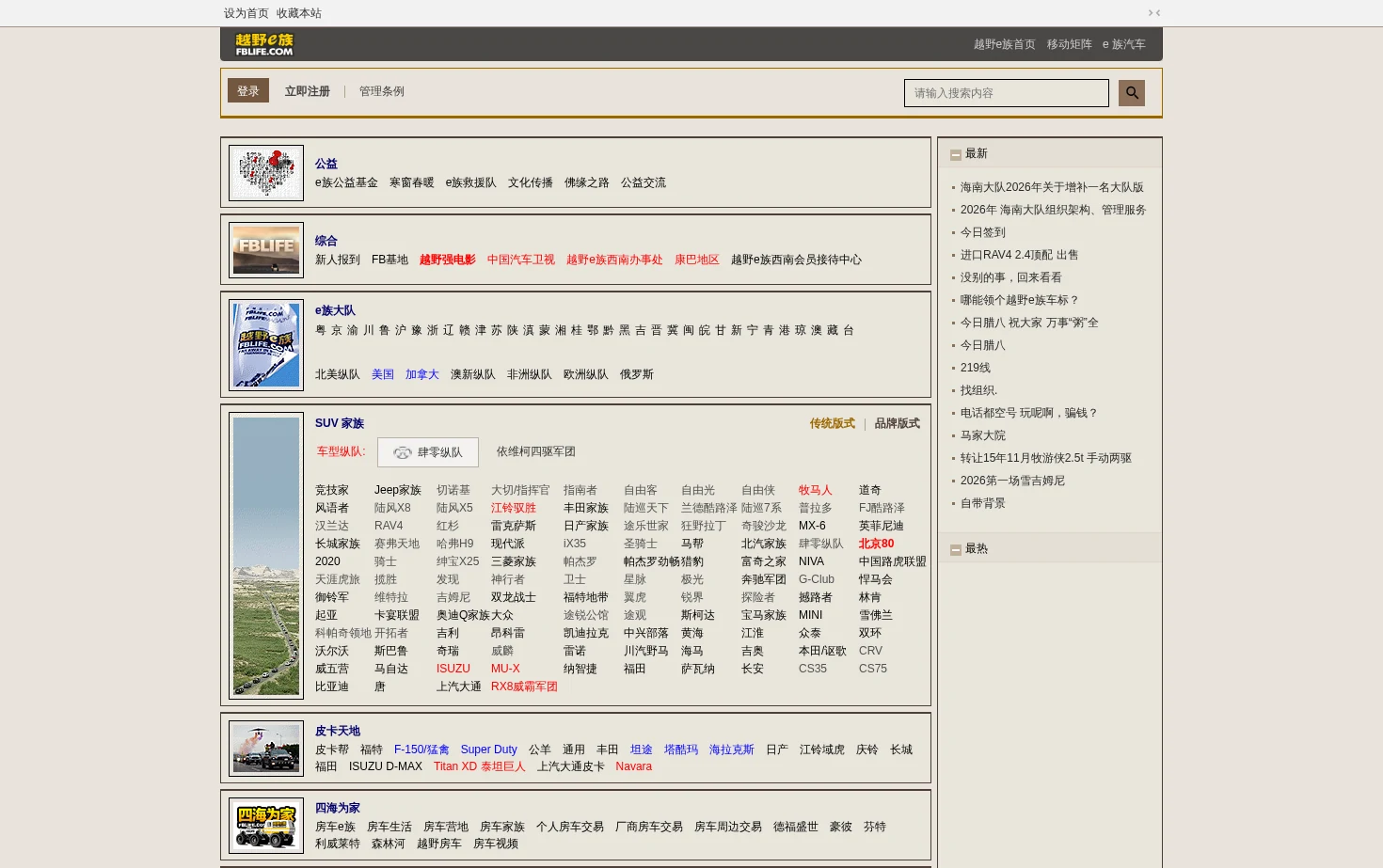Open 立即注册 registration link

point(308,91)
